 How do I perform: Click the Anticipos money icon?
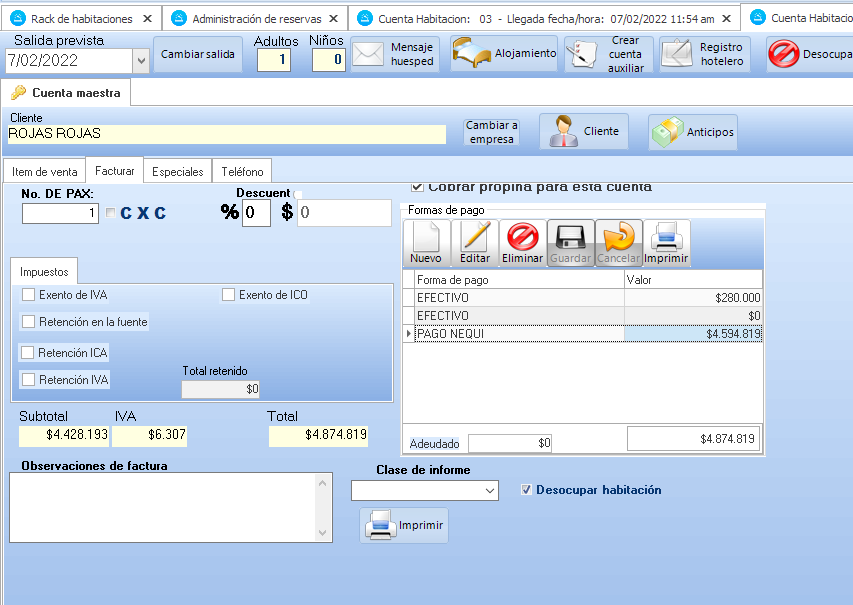pos(666,131)
